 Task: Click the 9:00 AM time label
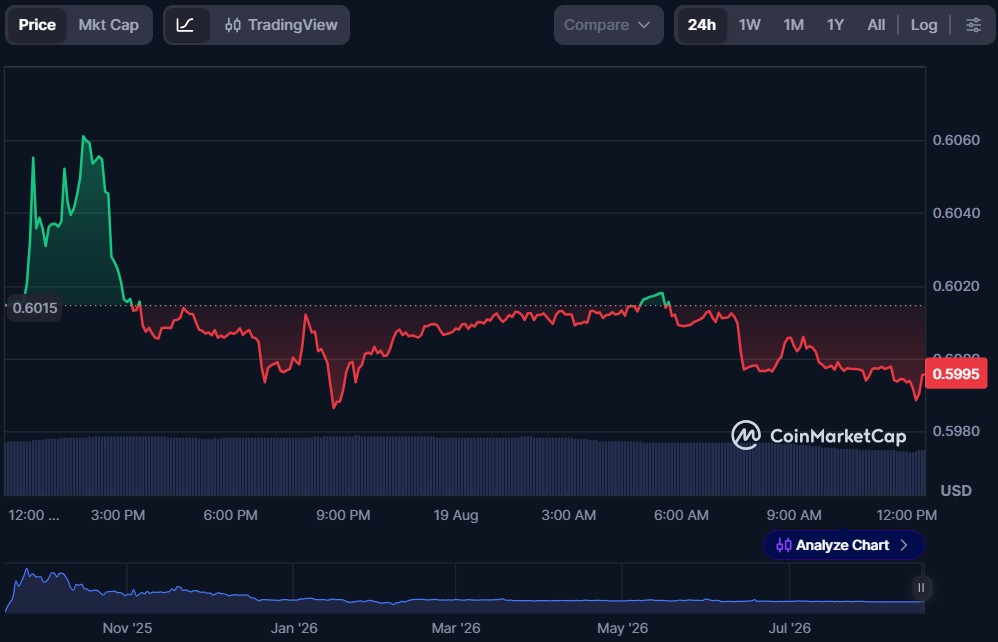click(x=794, y=515)
